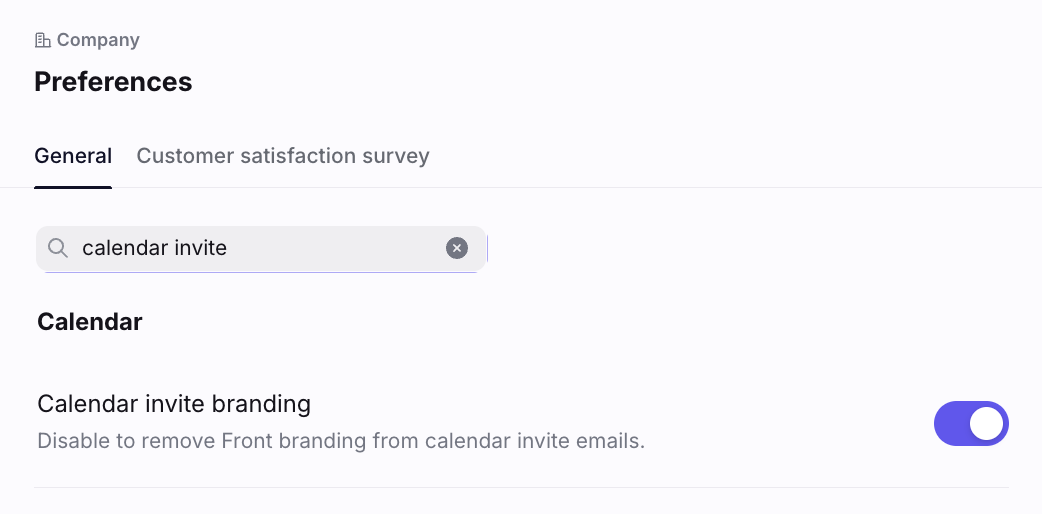Image resolution: width=1042 pixels, height=514 pixels.
Task: Click into the 'calendar invite' search field
Action: point(261,249)
